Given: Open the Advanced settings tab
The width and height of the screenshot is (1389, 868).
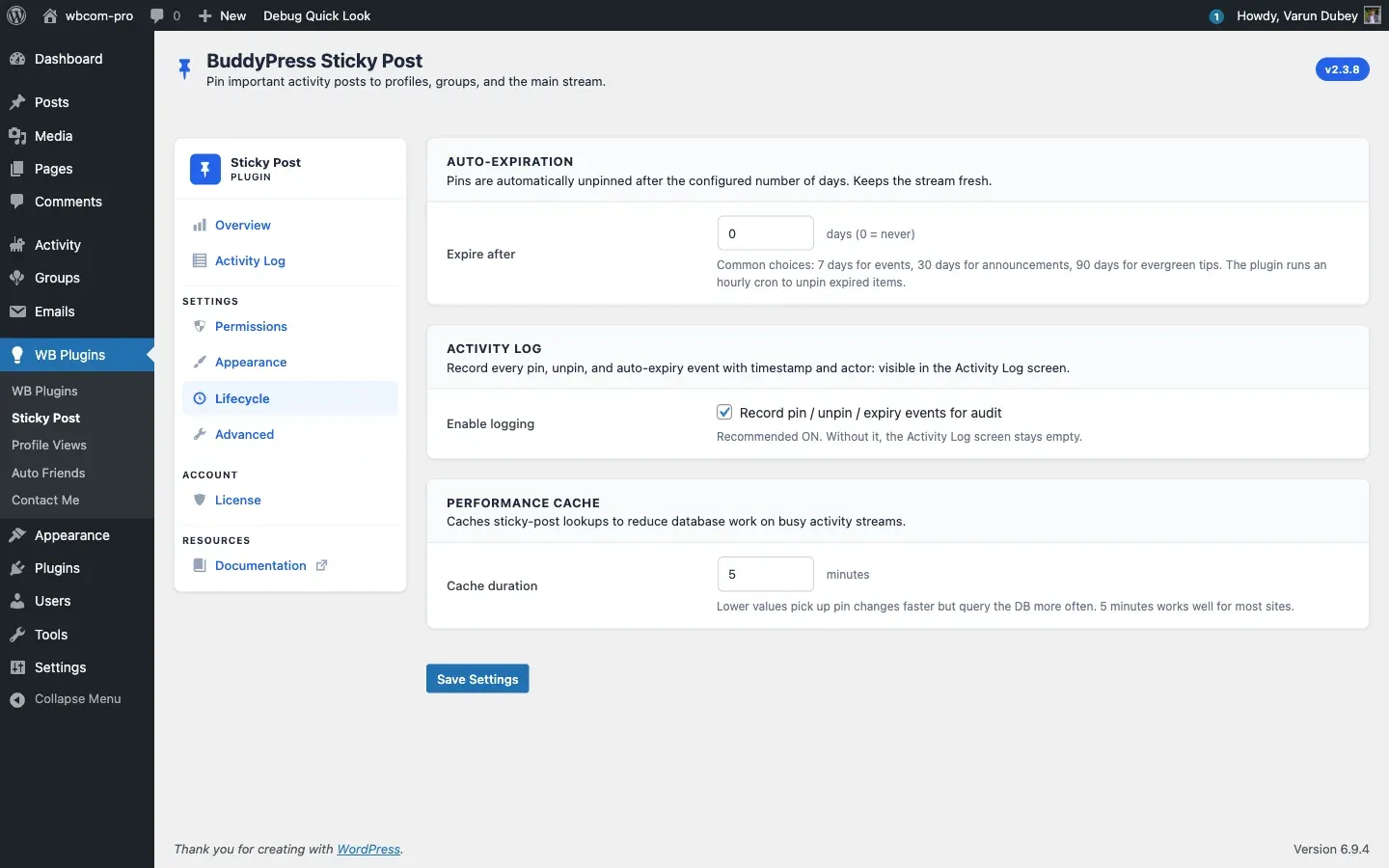Looking at the screenshot, I should [290, 434].
